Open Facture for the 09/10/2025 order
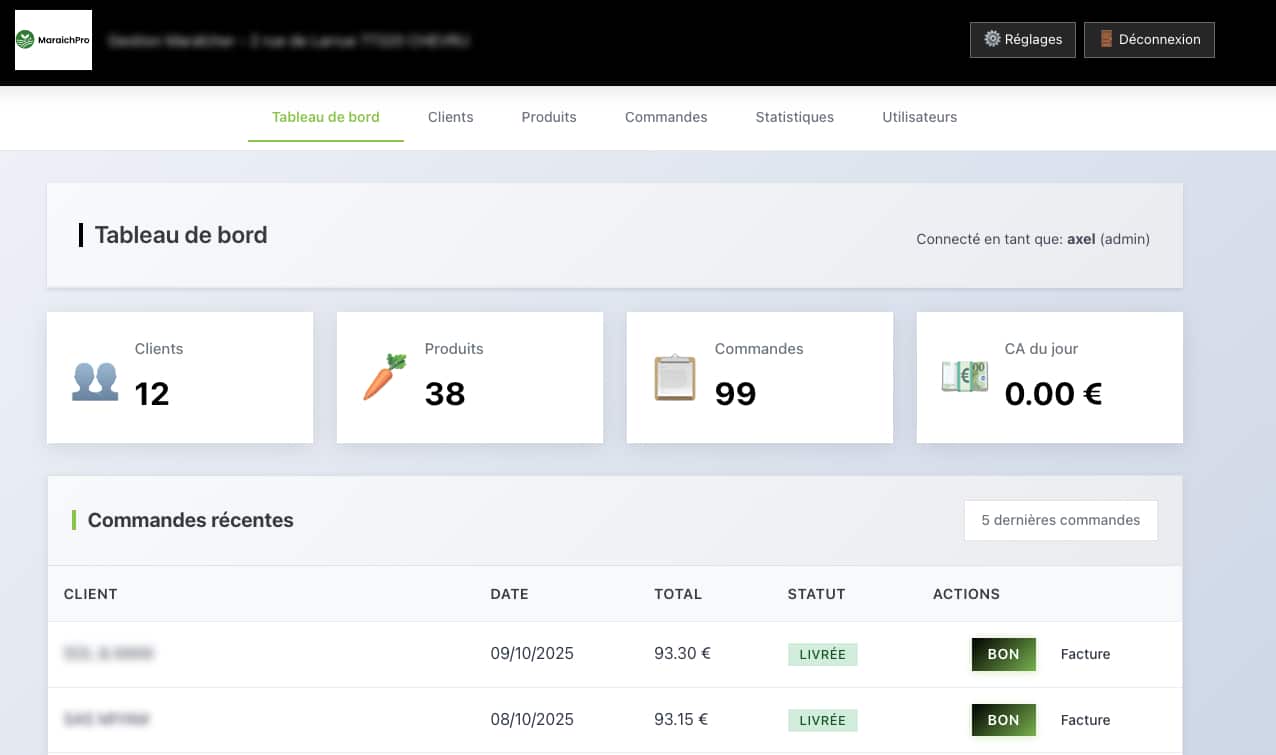Image resolution: width=1276 pixels, height=755 pixels. tap(1085, 654)
